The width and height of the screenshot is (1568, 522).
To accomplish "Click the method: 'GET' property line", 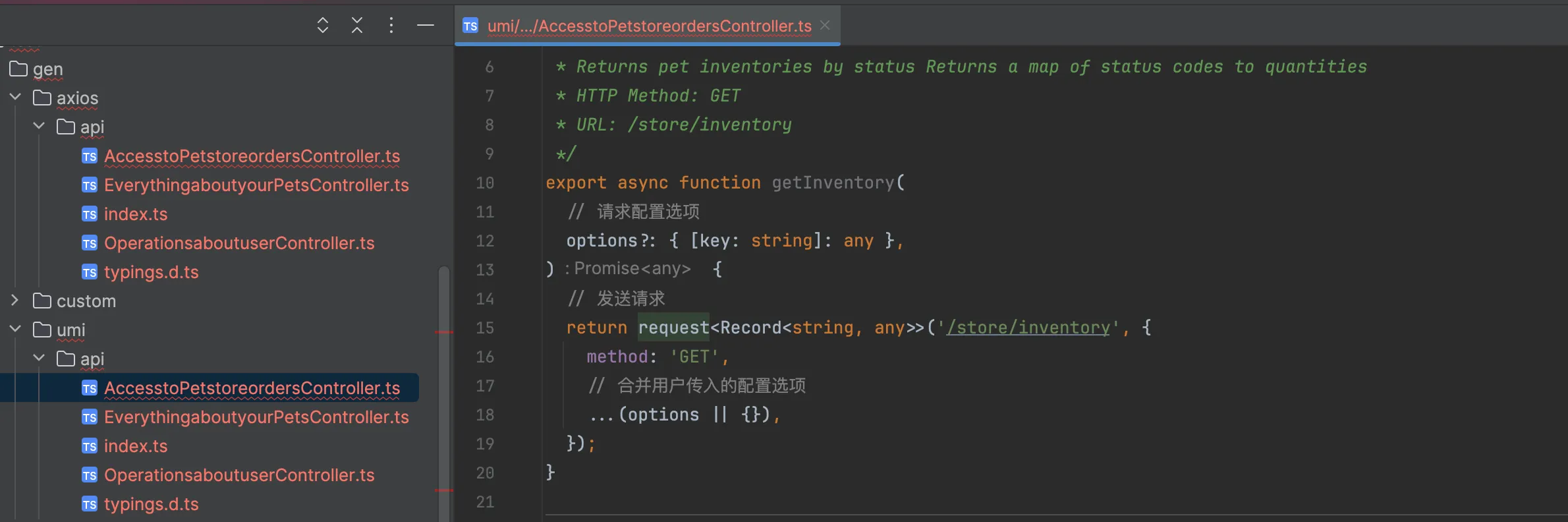I will point(657,357).
